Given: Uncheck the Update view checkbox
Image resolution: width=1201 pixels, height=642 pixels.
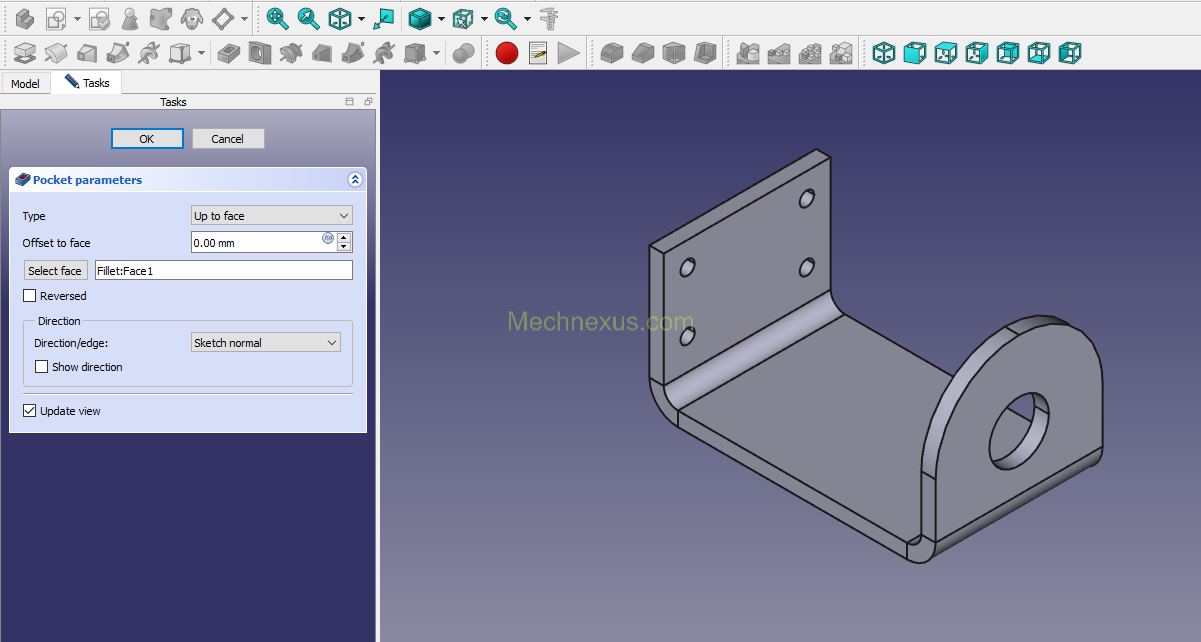Looking at the screenshot, I should point(29,411).
